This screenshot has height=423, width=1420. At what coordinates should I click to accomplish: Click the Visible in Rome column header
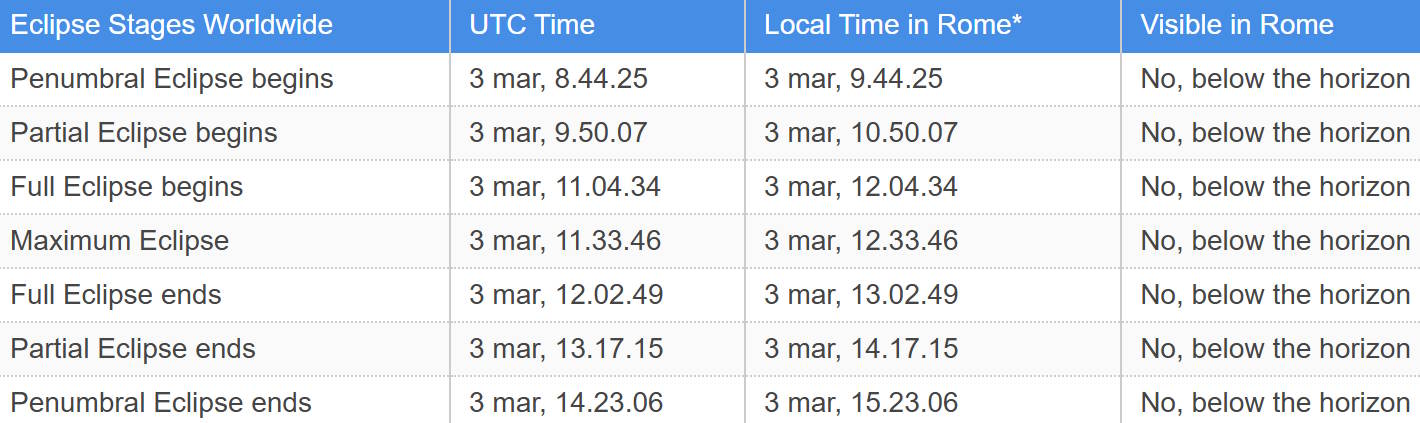point(1237,25)
